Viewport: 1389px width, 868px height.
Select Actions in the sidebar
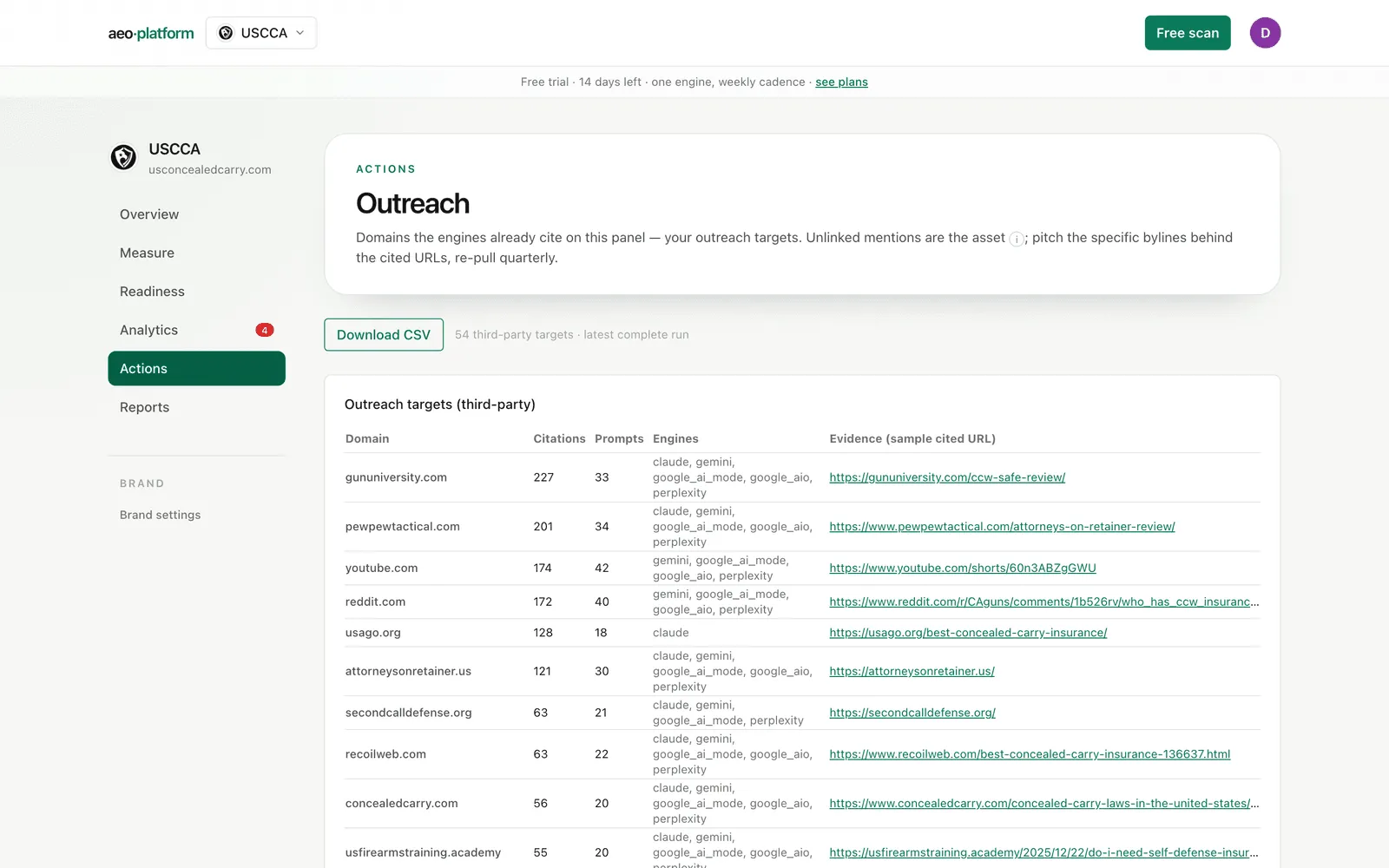click(196, 368)
